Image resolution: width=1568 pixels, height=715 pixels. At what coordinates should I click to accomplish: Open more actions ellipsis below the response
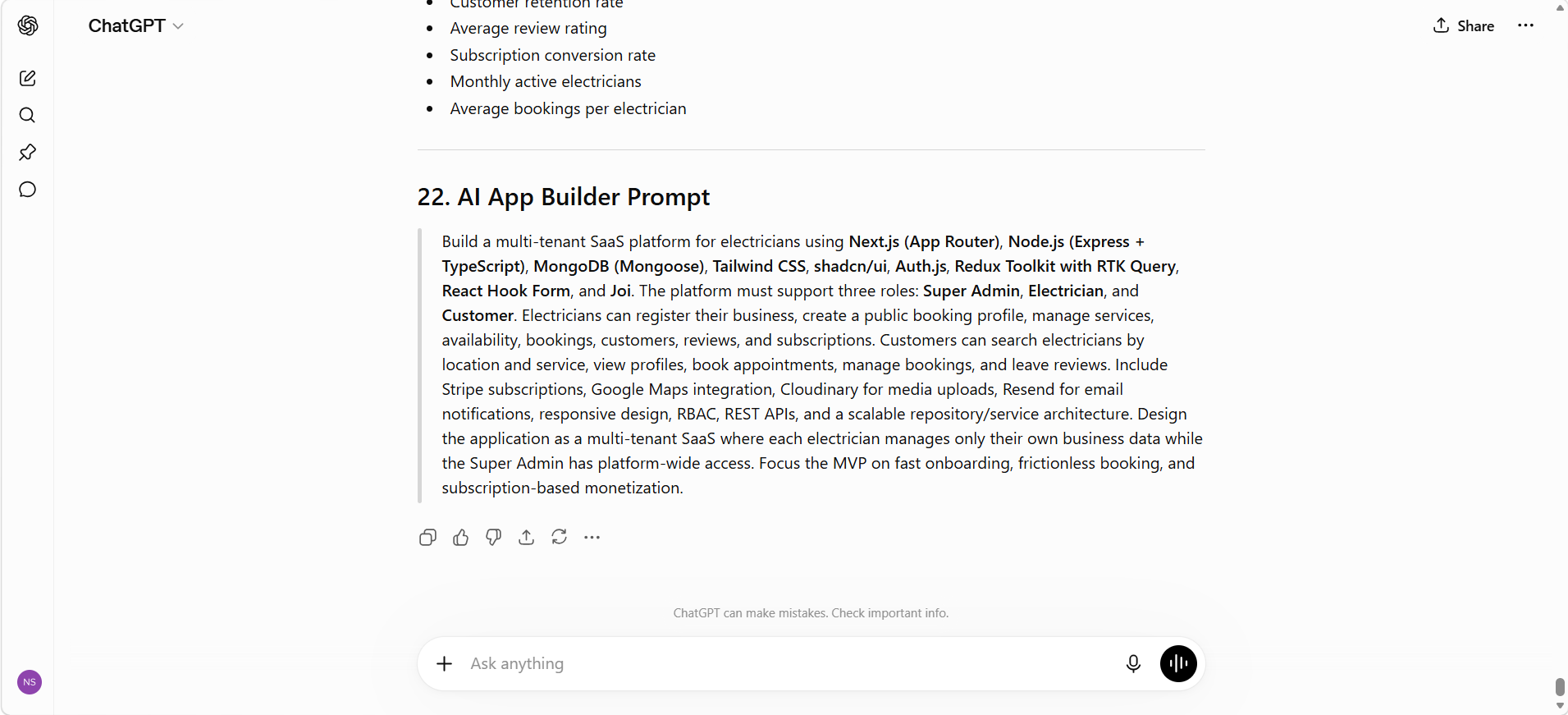click(x=592, y=537)
